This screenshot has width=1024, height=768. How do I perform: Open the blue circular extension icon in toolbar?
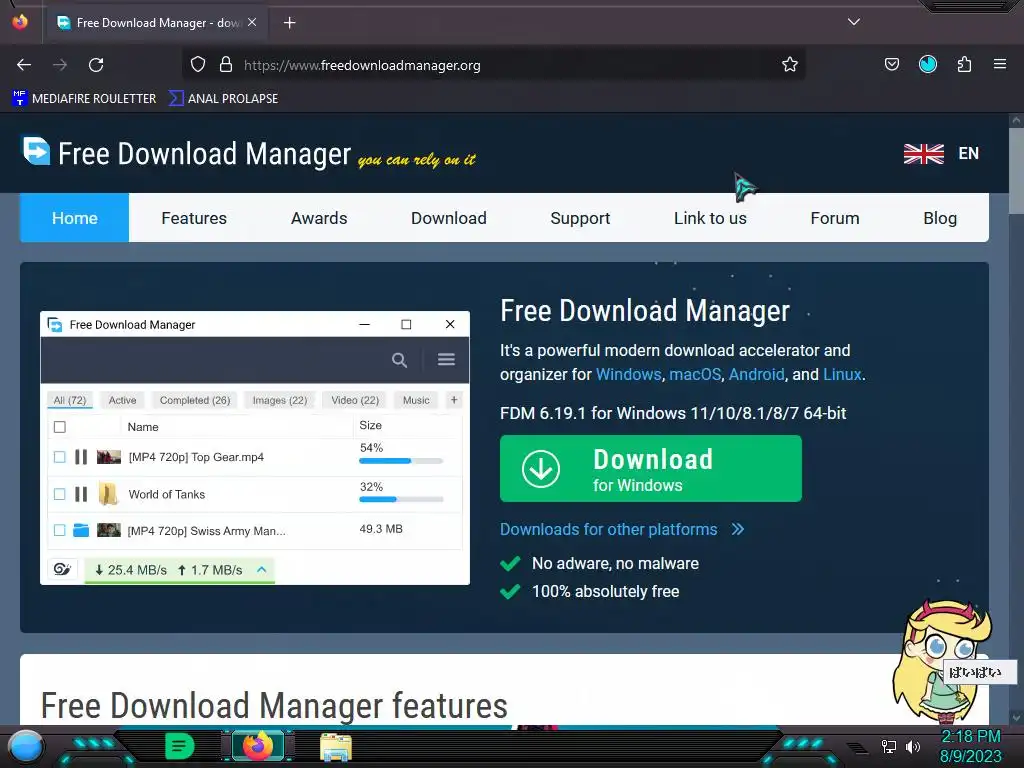coord(928,64)
